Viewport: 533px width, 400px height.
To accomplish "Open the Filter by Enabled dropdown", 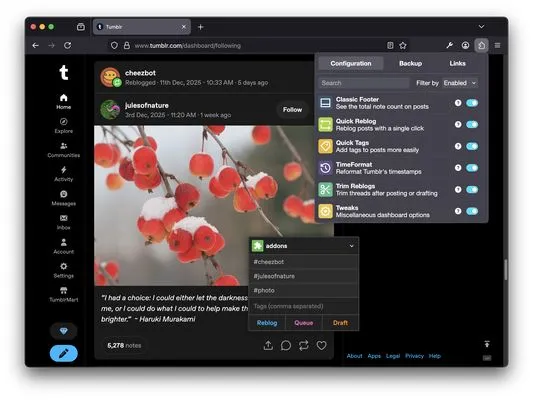I will 460,83.
